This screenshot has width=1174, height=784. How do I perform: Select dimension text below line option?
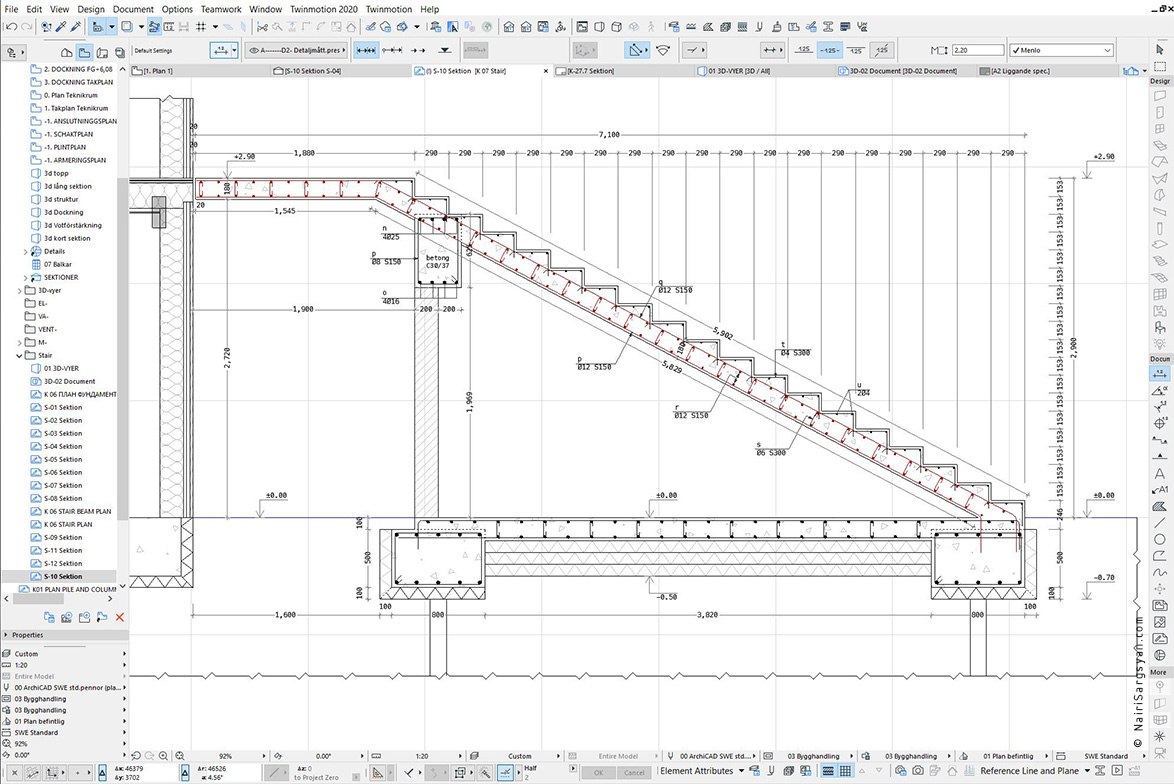click(x=856, y=50)
